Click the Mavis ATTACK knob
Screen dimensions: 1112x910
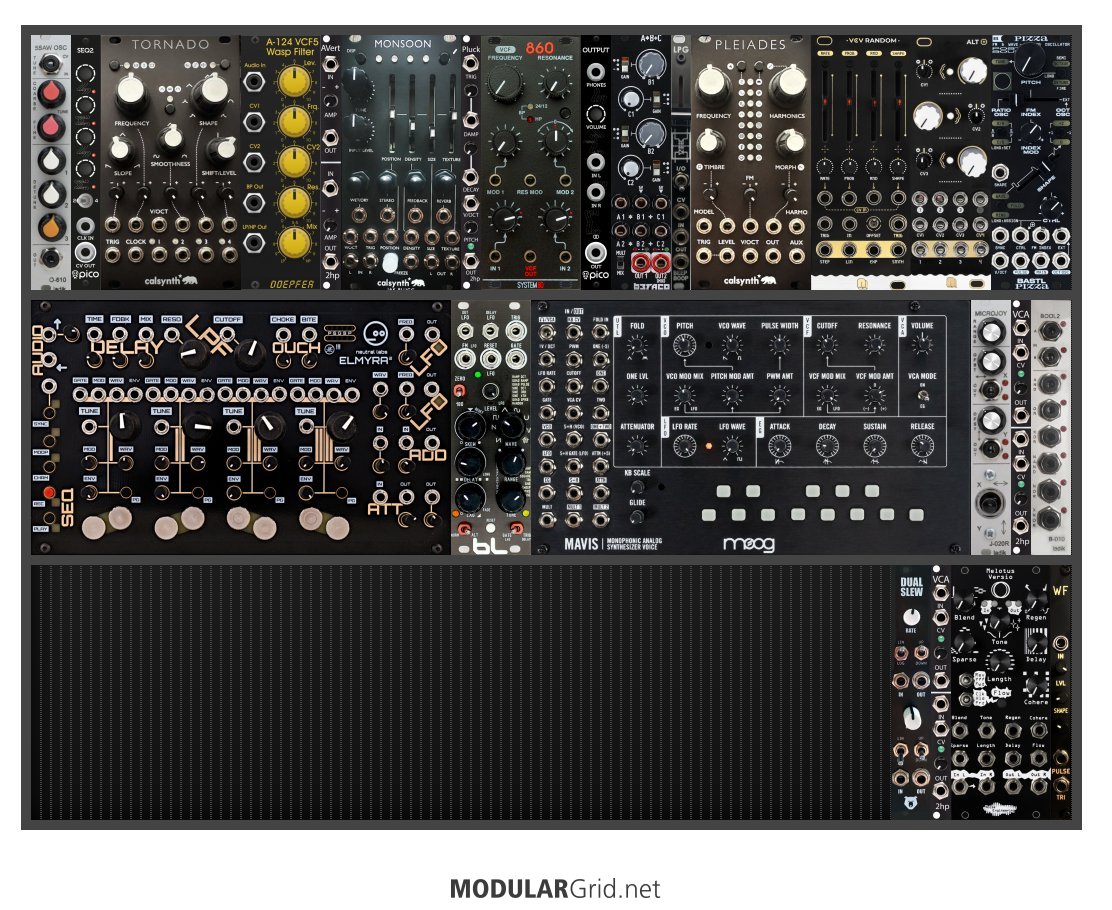tap(779, 446)
